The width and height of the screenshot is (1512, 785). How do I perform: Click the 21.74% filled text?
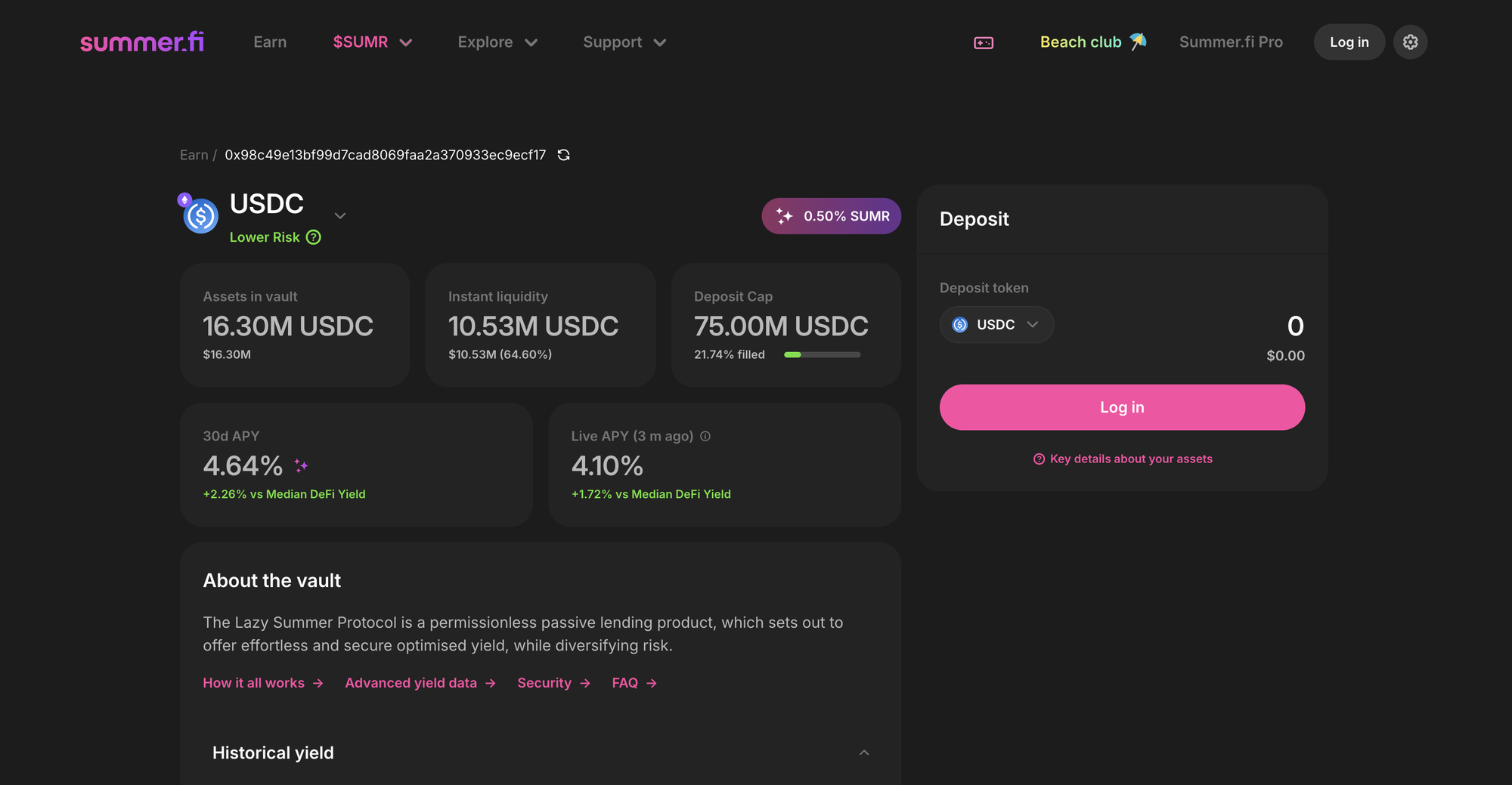point(730,354)
